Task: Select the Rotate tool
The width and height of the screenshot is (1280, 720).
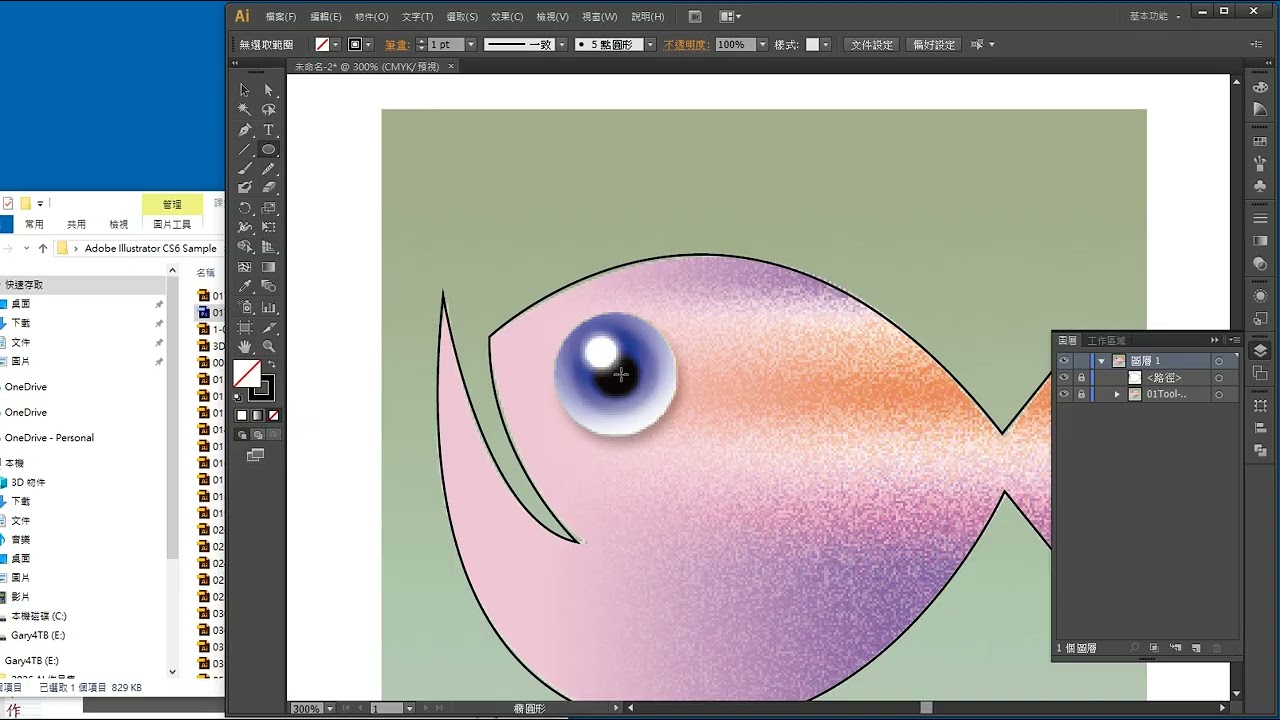Action: (245, 208)
